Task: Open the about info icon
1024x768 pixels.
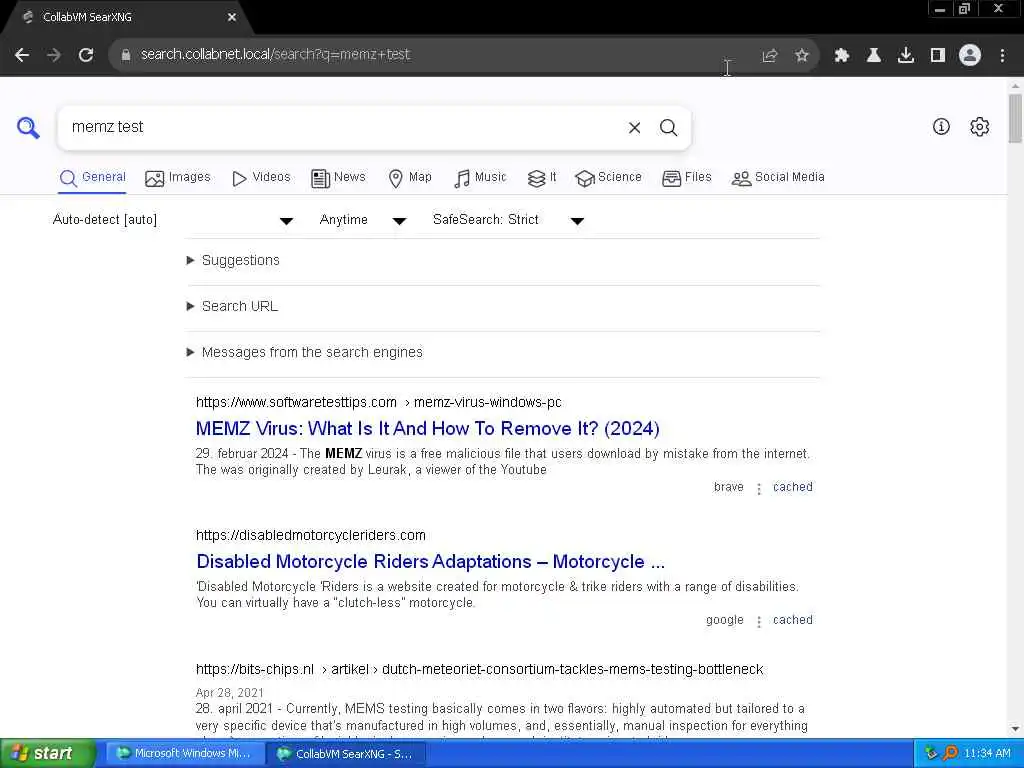Action: [941, 127]
